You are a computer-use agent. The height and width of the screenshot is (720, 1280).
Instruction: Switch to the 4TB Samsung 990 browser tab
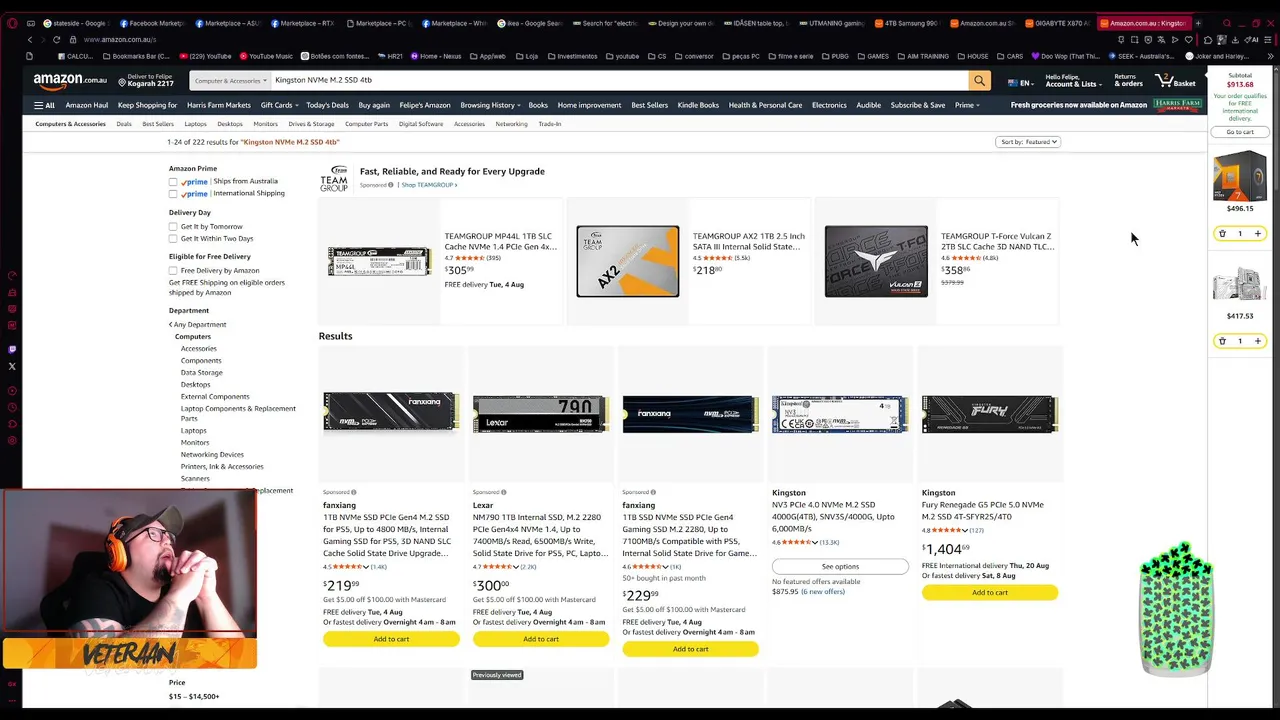pyautogui.click(x=906, y=23)
